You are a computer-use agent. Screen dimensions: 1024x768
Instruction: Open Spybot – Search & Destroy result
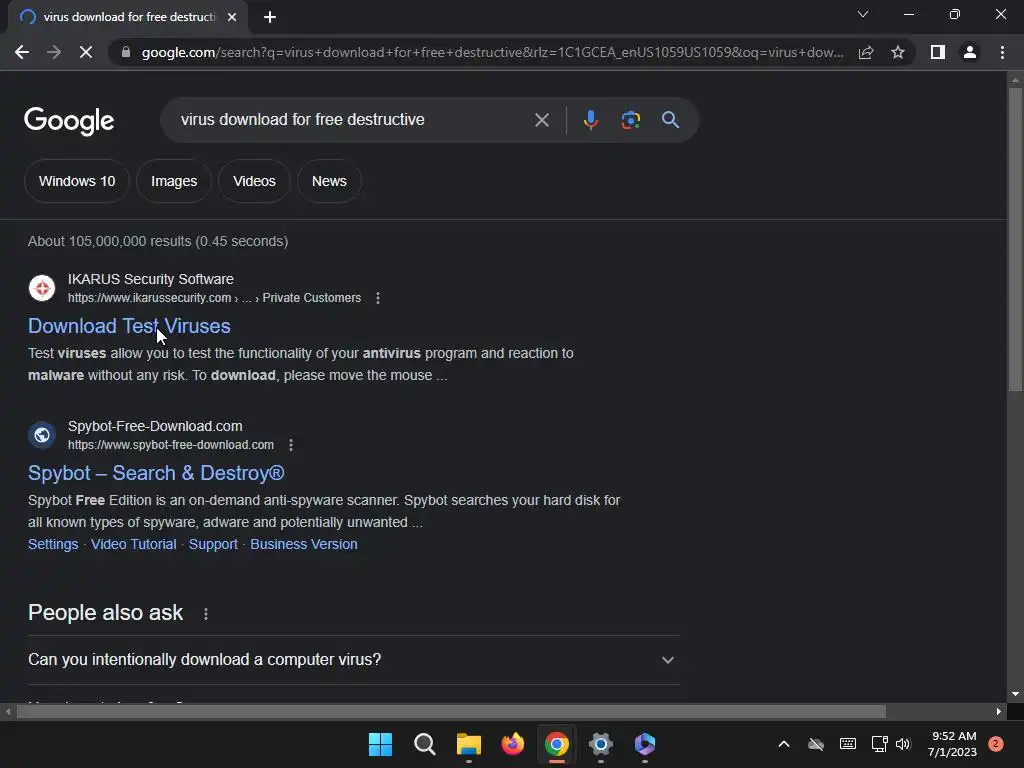click(x=156, y=473)
